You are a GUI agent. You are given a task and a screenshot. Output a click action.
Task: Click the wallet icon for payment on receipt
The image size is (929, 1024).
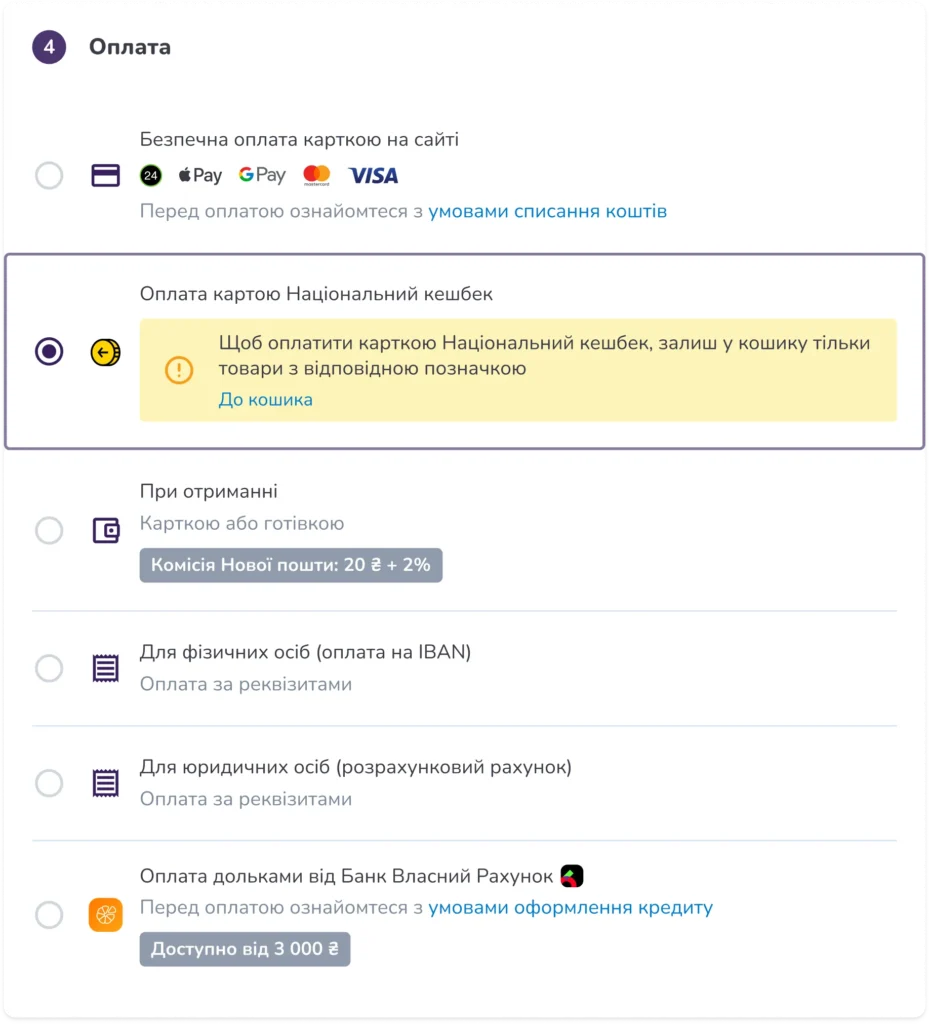pos(106,530)
